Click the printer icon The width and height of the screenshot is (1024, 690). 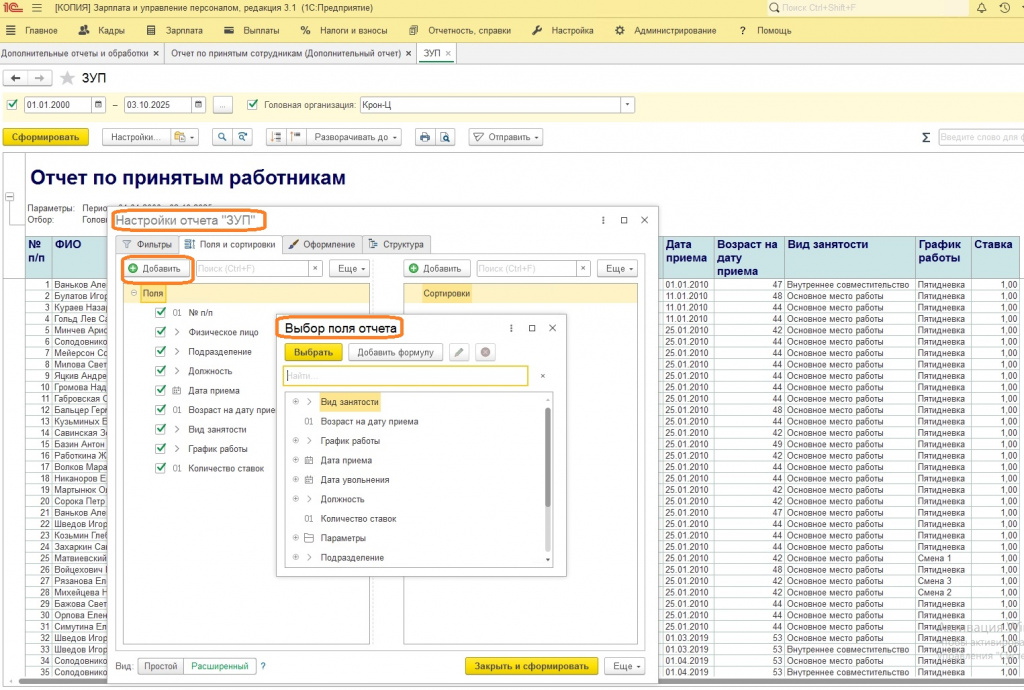tap(425, 137)
